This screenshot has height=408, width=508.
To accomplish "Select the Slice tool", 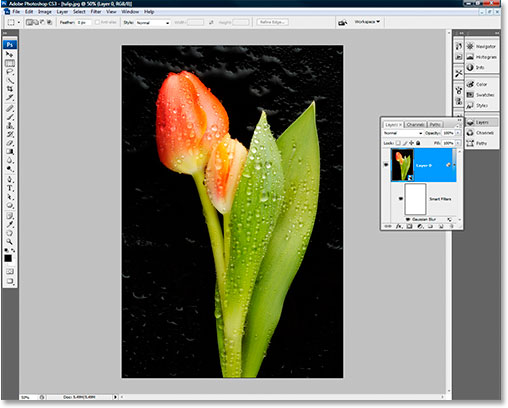I will pos(10,98).
